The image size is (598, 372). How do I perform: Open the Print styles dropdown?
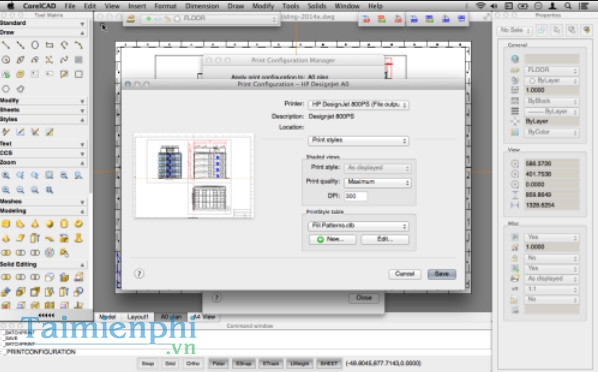(358, 140)
